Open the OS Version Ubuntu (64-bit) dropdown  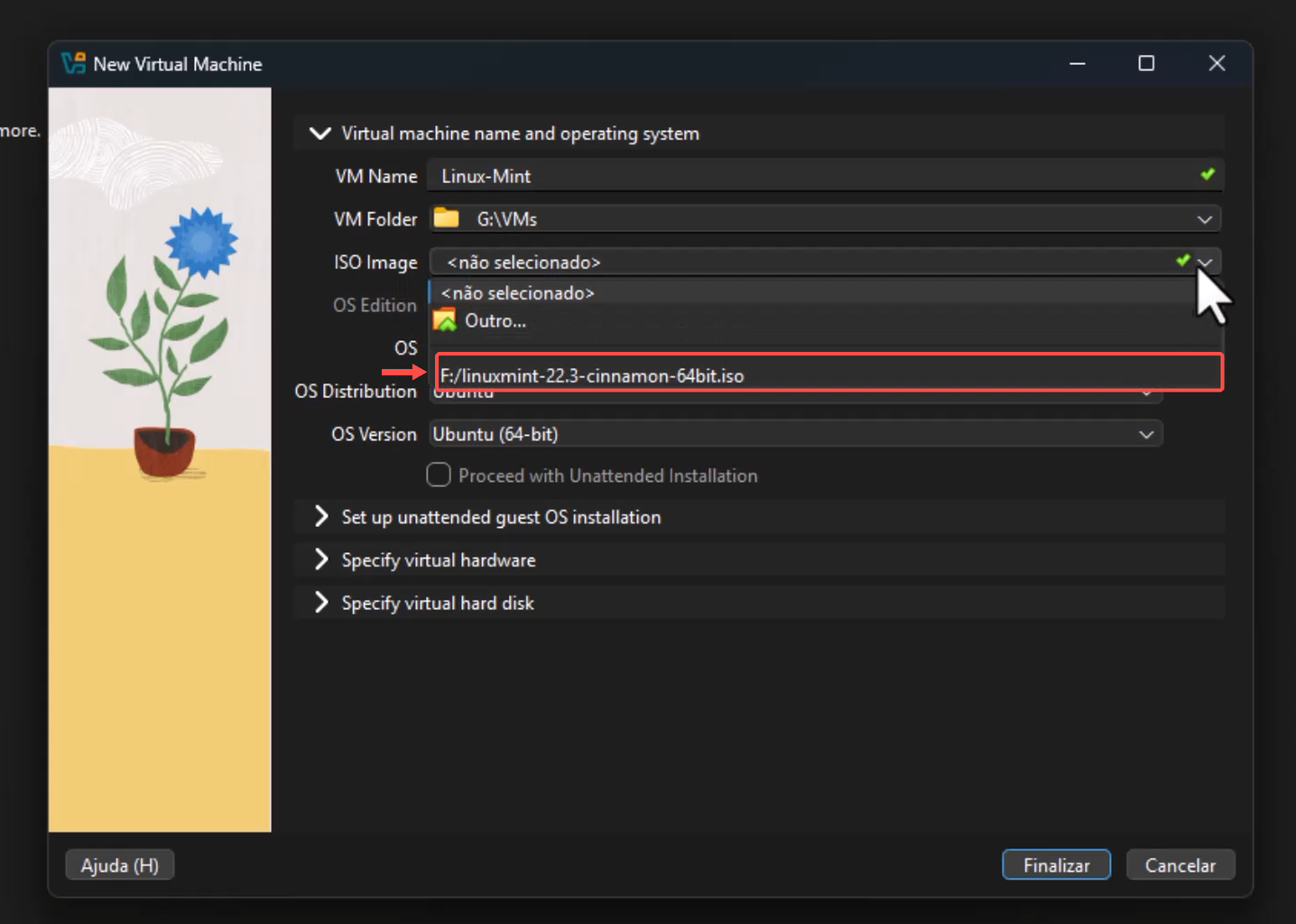click(x=795, y=434)
